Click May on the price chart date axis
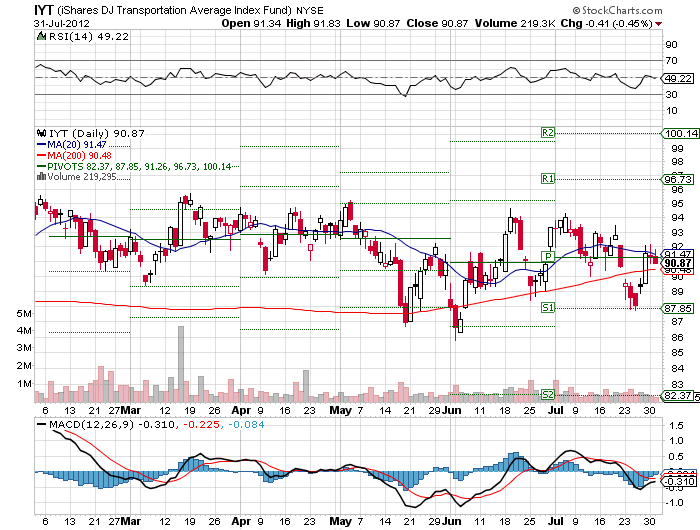 coord(340,410)
